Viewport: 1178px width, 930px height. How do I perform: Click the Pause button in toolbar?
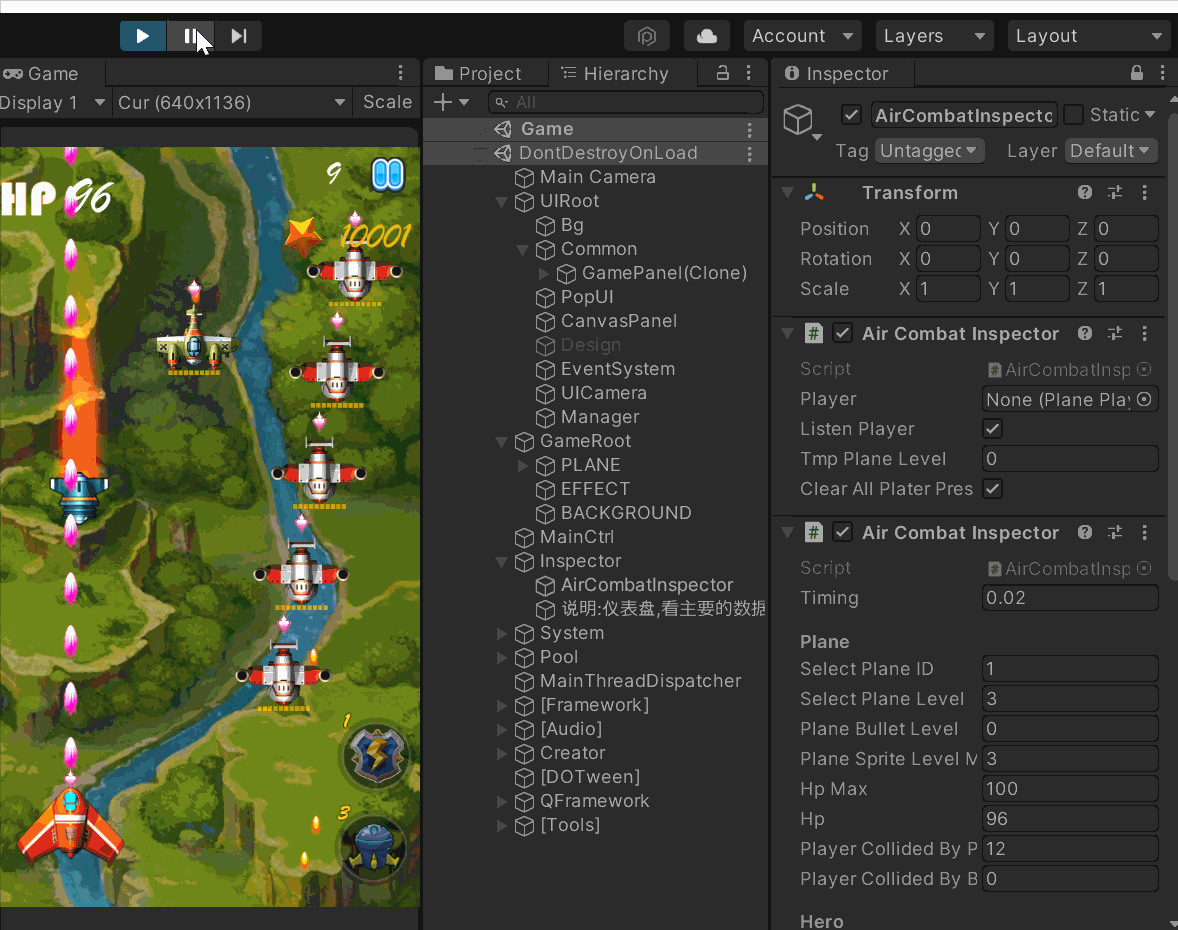tap(191, 36)
